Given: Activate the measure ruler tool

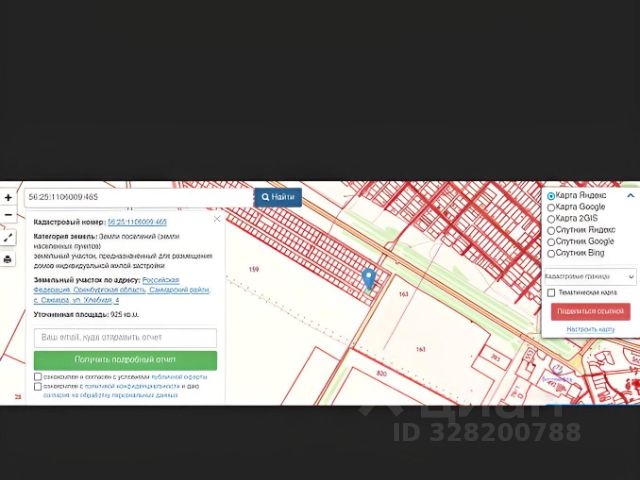Looking at the screenshot, I should [8, 238].
